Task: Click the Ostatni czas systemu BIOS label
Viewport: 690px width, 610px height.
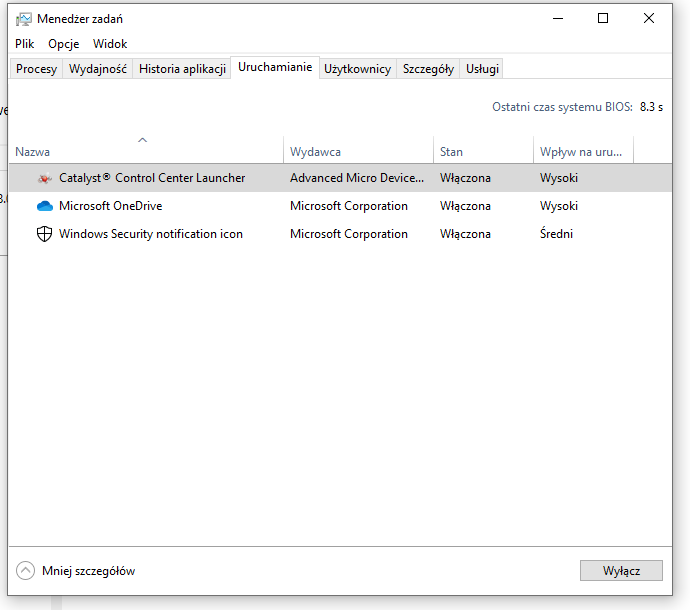Action: click(x=562, y=107)
